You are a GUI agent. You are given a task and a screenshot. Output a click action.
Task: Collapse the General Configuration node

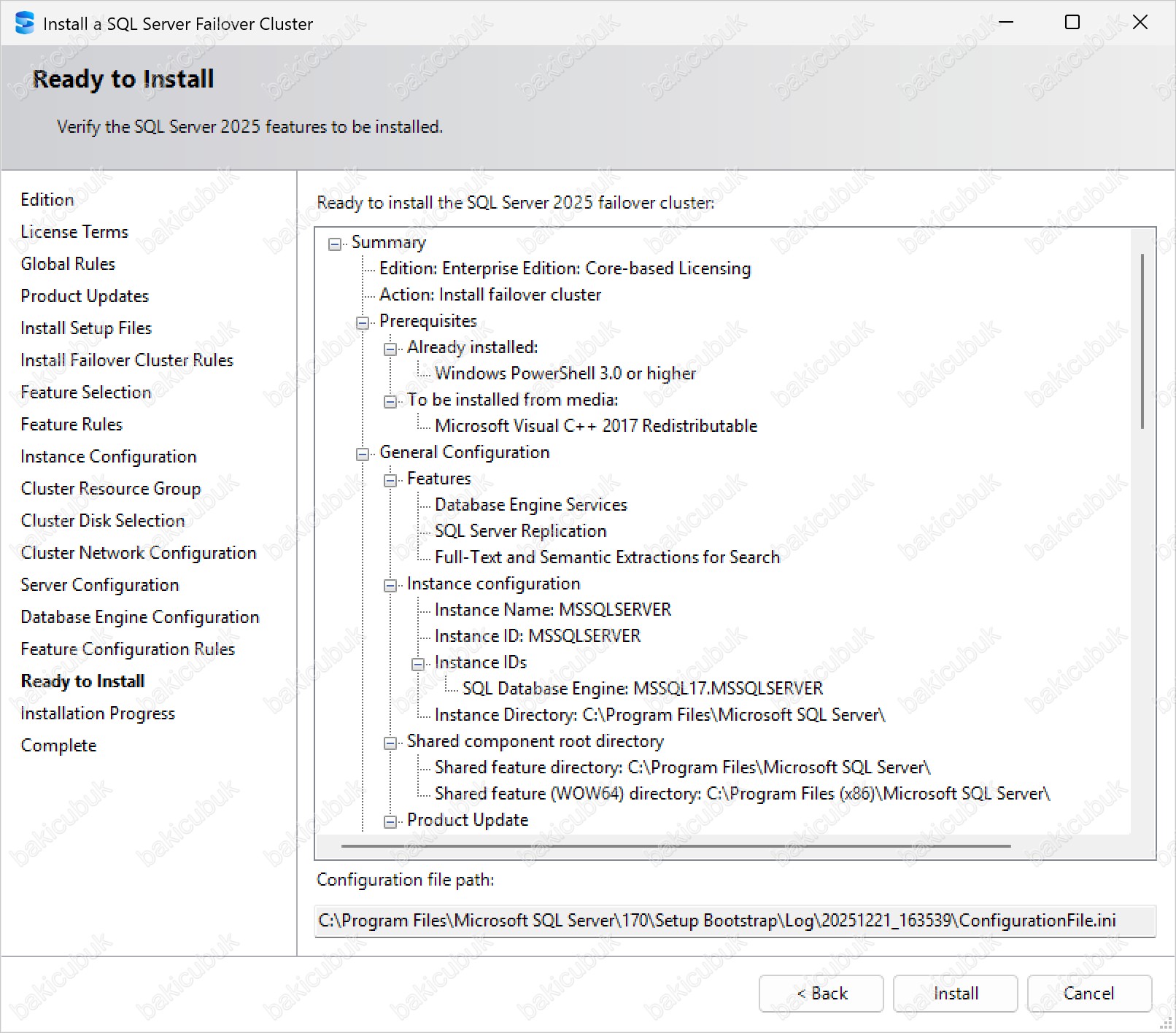pos(363,454)
